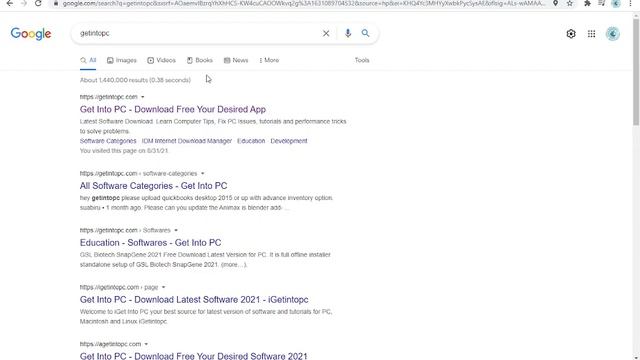
Task: Open the Education sitelink
Action: [x=251, y=141]
